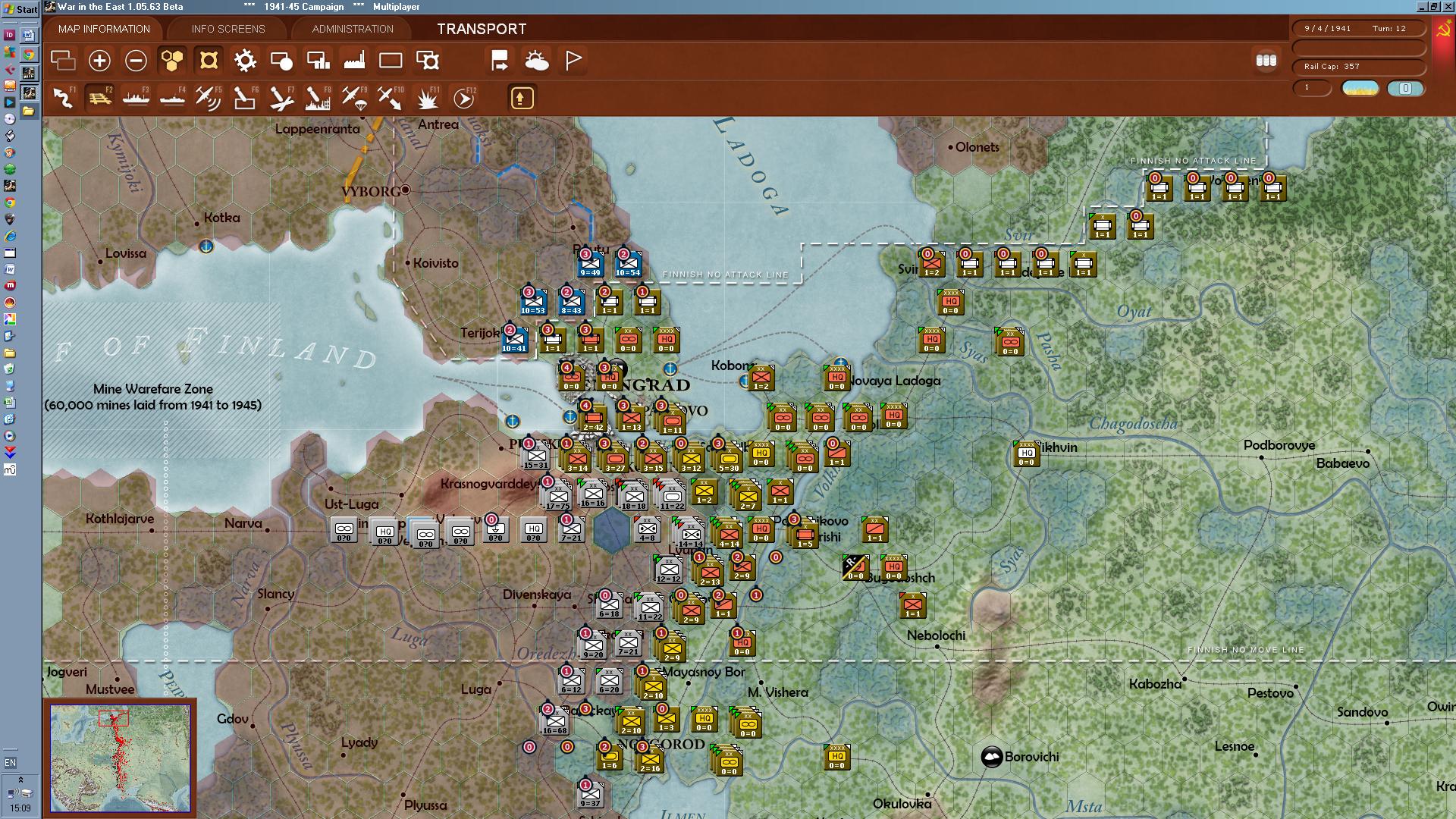Select Air transport mode (F9) icon

tap(354, 98)
